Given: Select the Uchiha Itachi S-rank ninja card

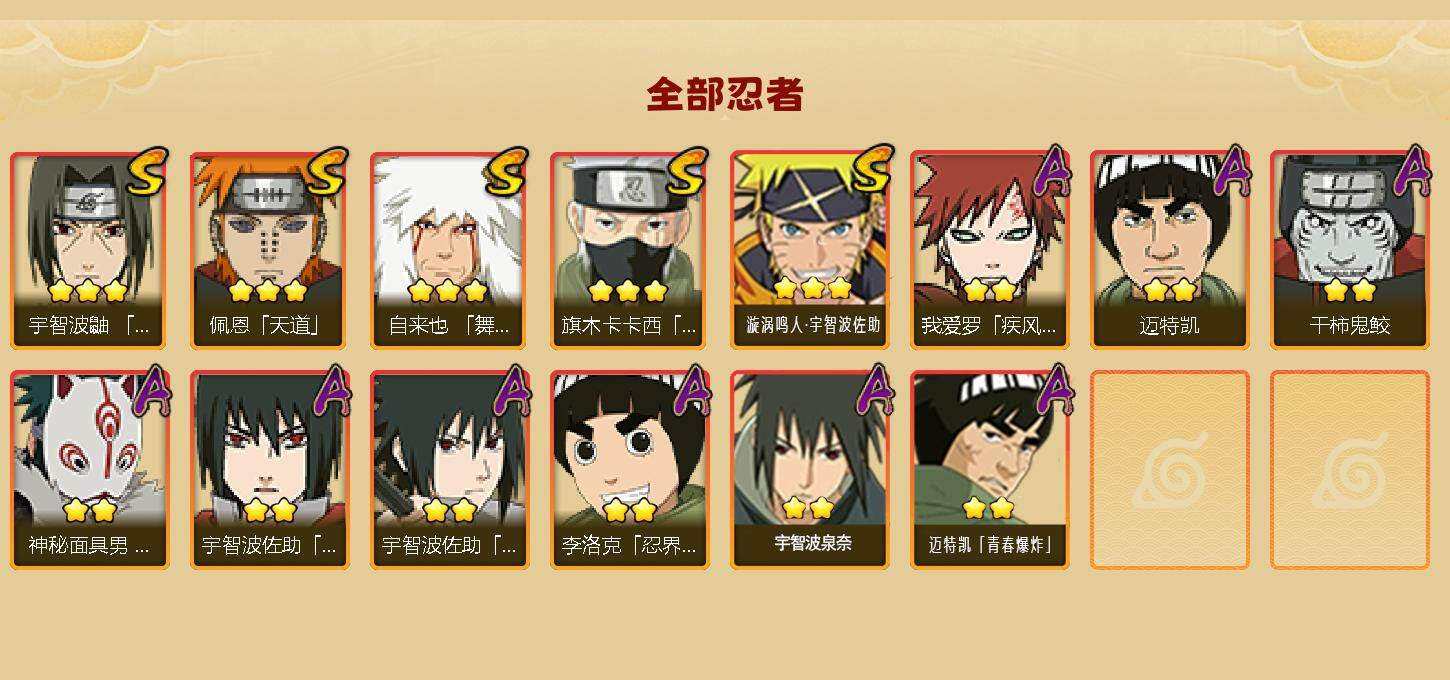Looking at the screenshot, I should click(90, 250).
